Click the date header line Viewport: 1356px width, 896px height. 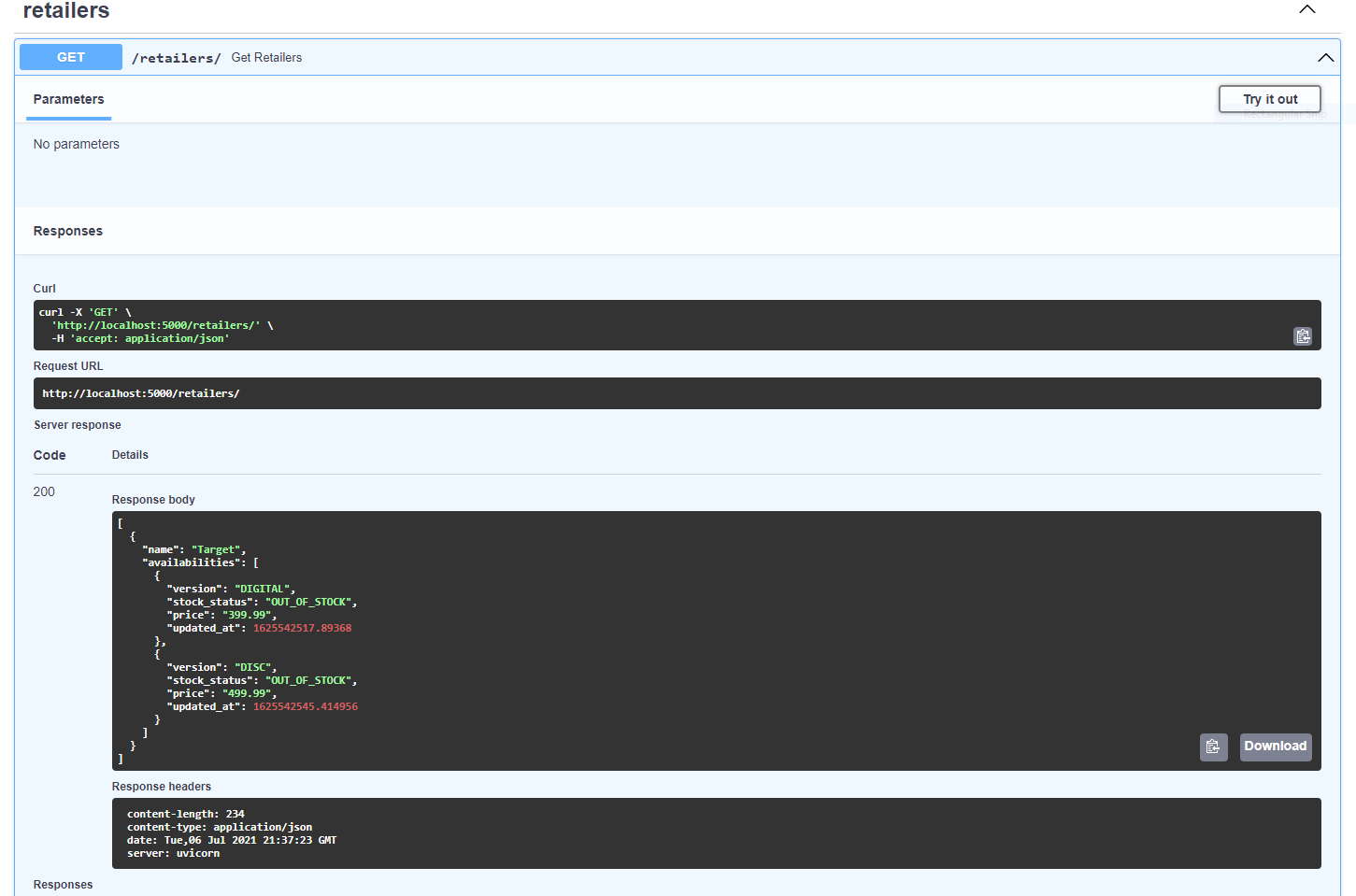coord(232,840)
